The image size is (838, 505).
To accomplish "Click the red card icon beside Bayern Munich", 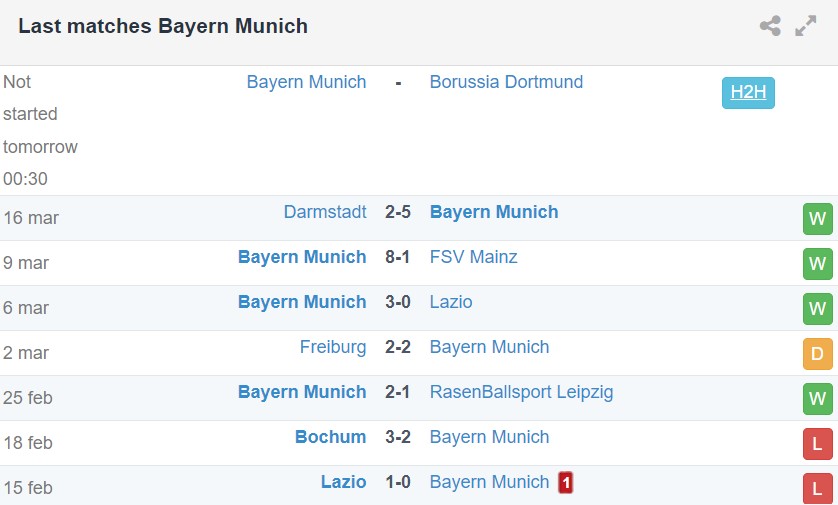I will click(x=565, y=483).
